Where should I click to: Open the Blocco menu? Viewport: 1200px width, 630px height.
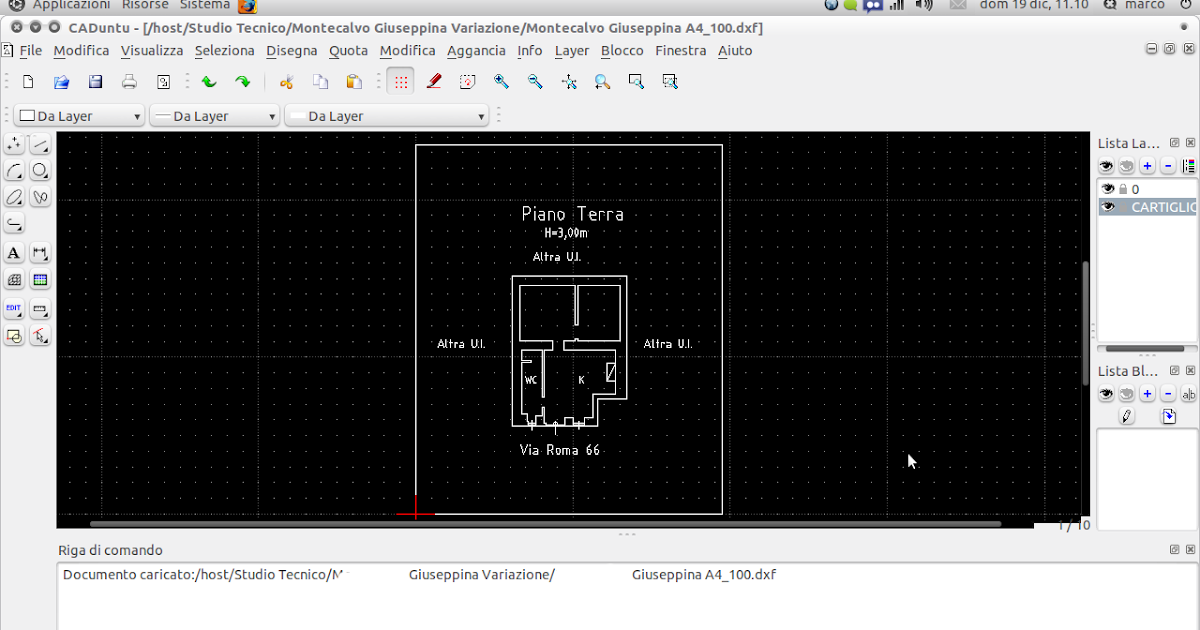pos(622,50)
